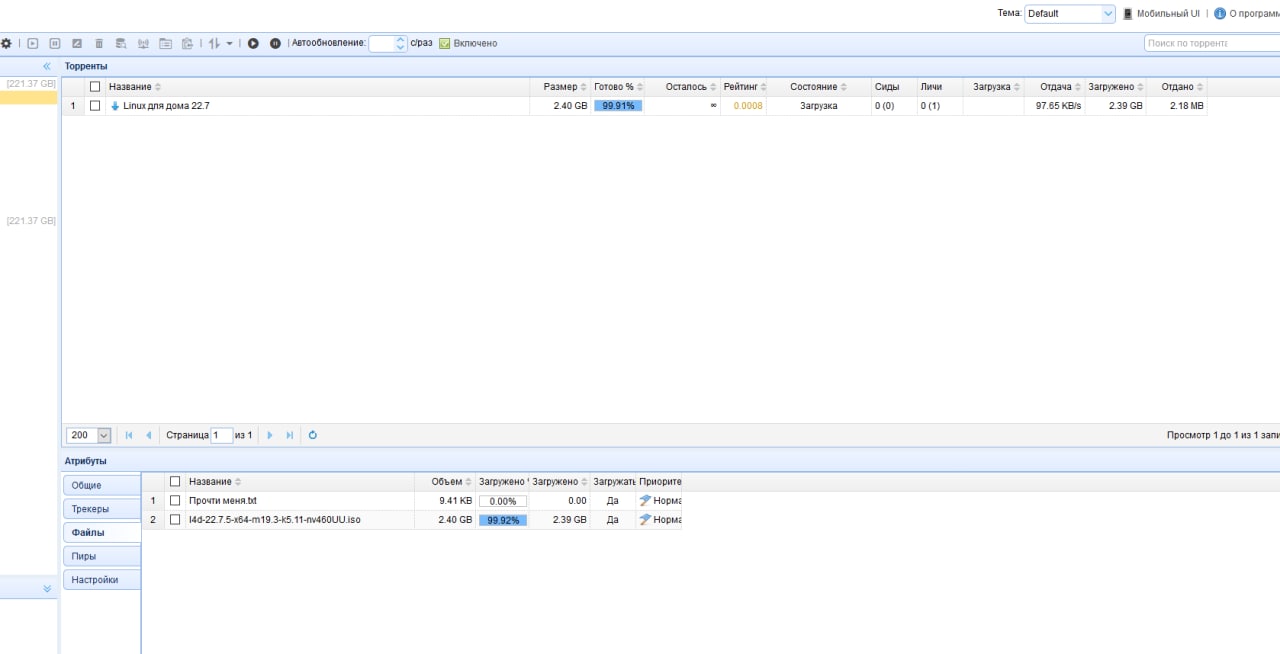Click the pause torrent box icon
The width and height of the screenshot is (1280, 654).
(x=55, y=43)
